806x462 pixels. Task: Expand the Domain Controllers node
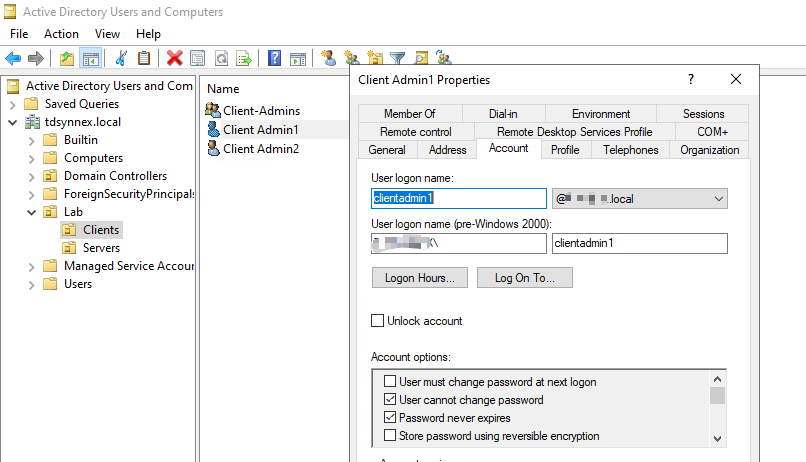click(x=31, y=177)
